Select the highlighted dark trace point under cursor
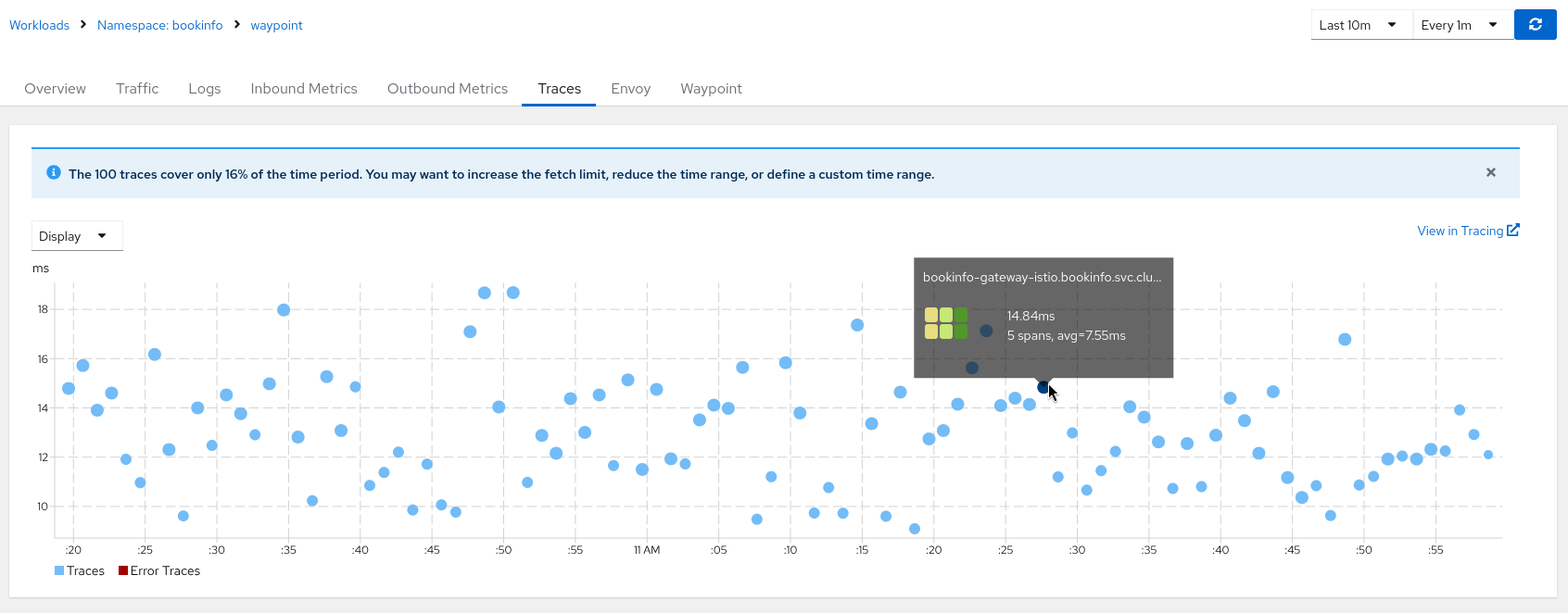Screen dimensions: 1568x613 pos(1043,388)
